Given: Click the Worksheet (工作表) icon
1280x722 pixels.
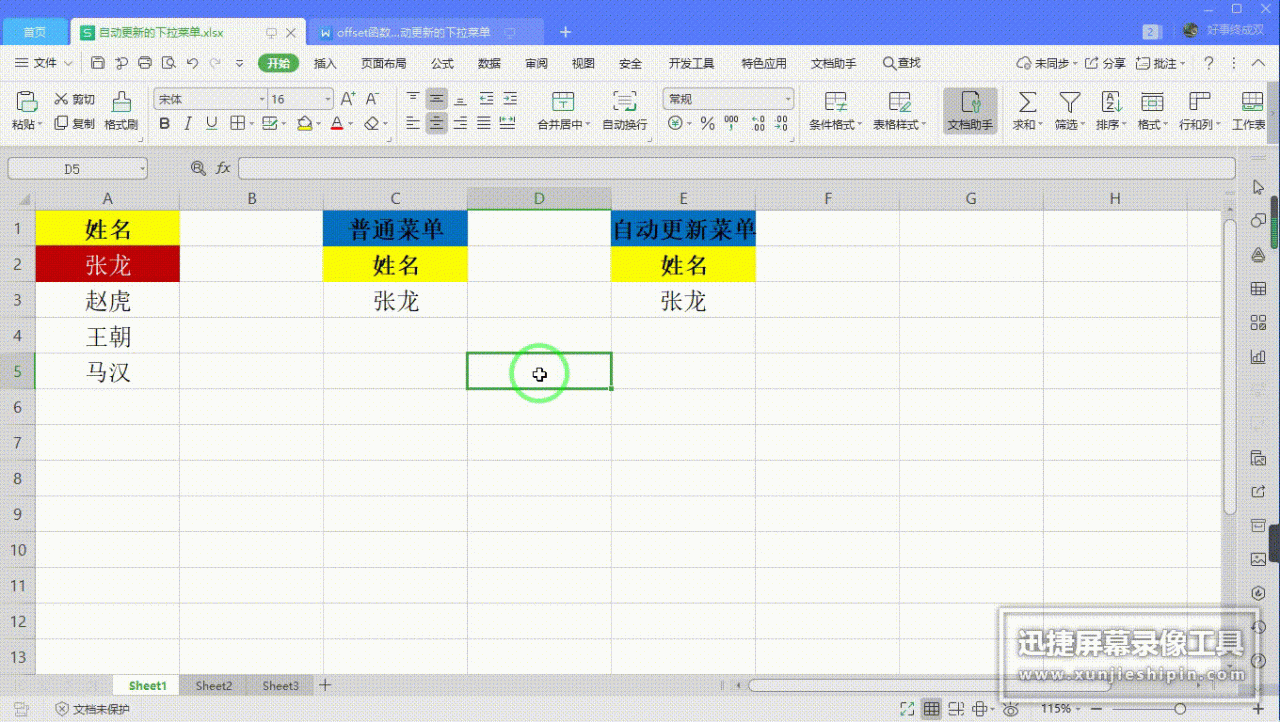Looking at the screenshot, I should pyautogui.click(x=1251, y=111).
